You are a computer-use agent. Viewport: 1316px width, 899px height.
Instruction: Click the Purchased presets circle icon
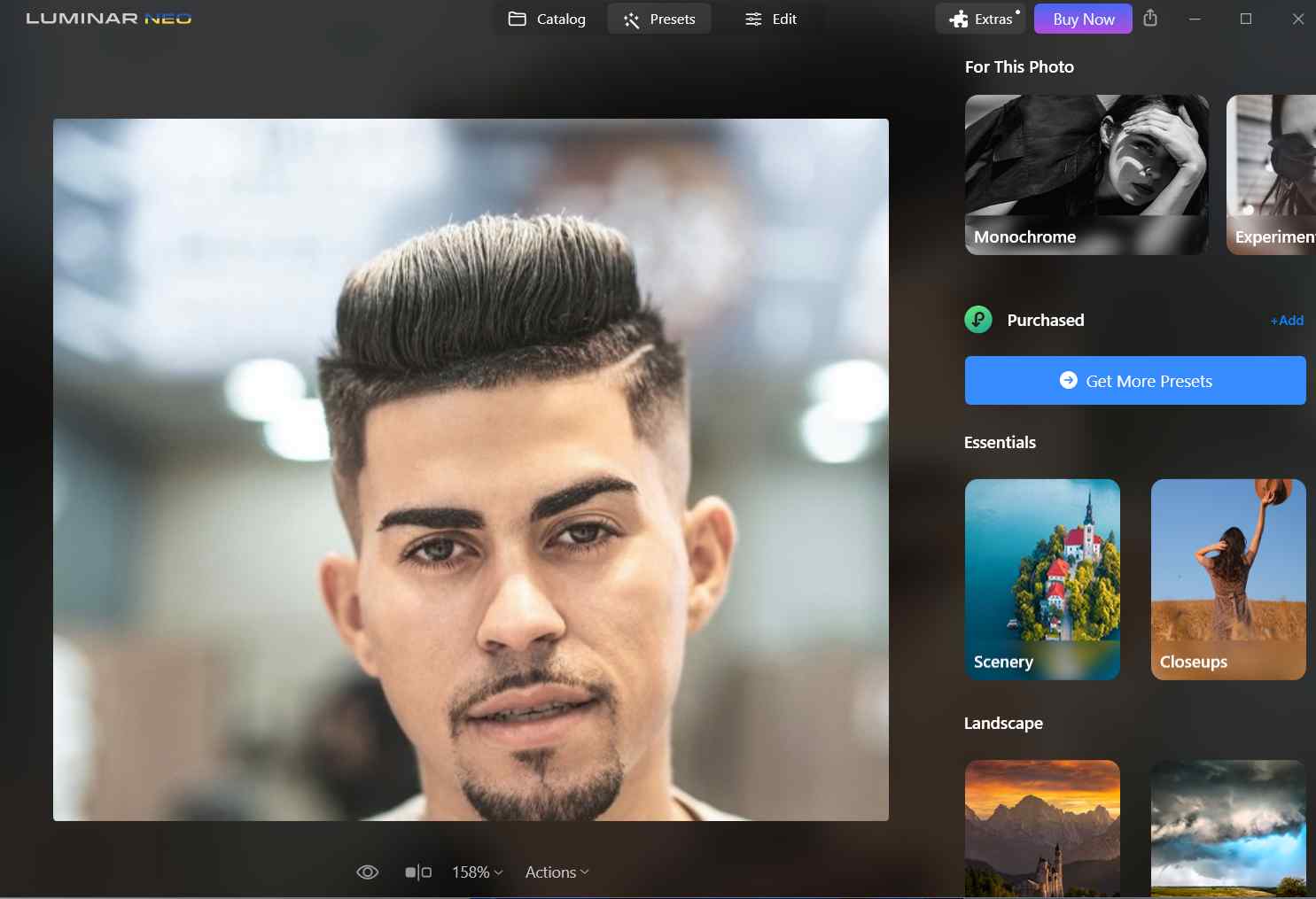click(977, 320)
